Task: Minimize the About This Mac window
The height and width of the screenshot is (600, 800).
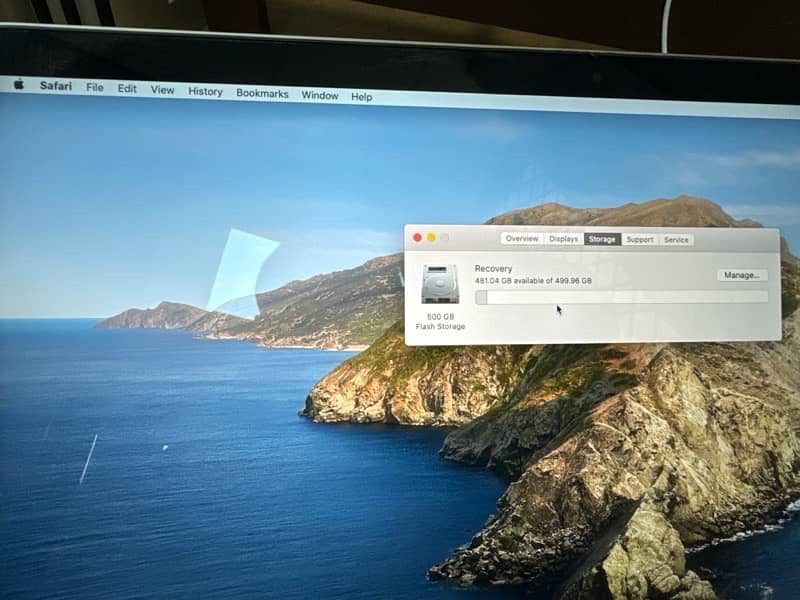Action: pyautogui.click(x=431, y=237)
